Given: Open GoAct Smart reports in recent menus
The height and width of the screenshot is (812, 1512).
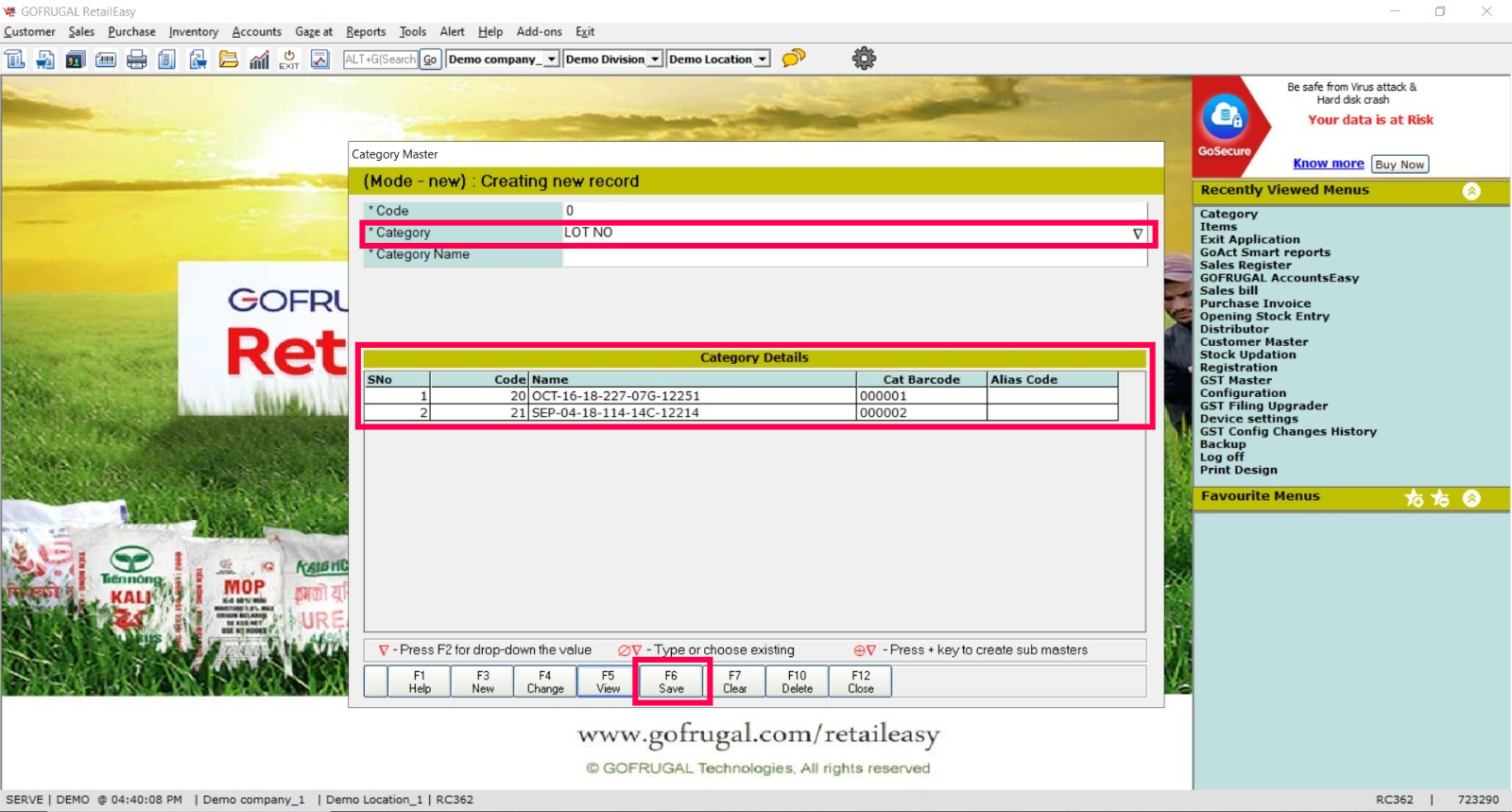Looking at the screenshot, I should [x=1265, y=252].
